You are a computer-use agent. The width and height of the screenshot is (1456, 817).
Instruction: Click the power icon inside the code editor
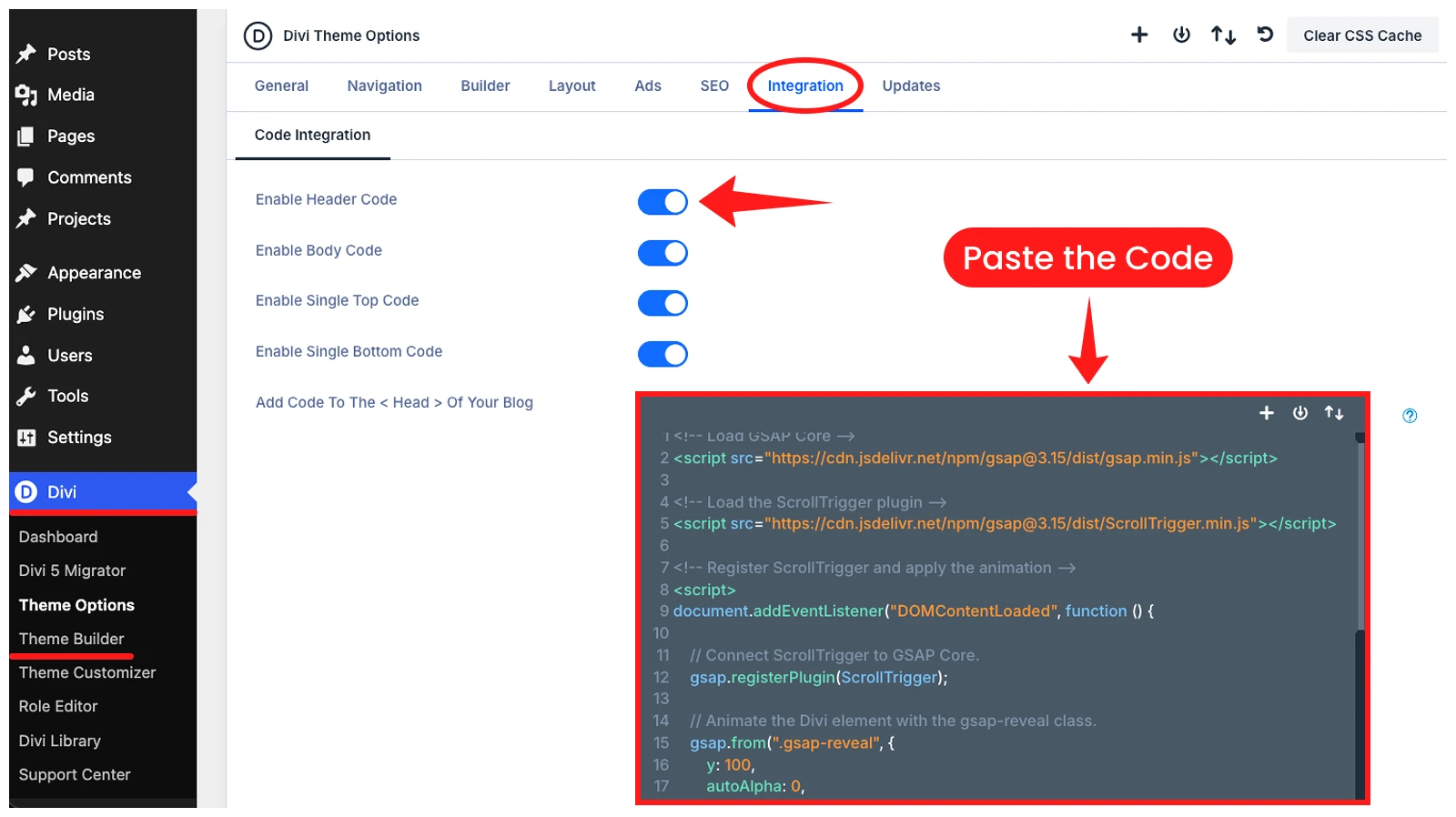(1300, 413)
